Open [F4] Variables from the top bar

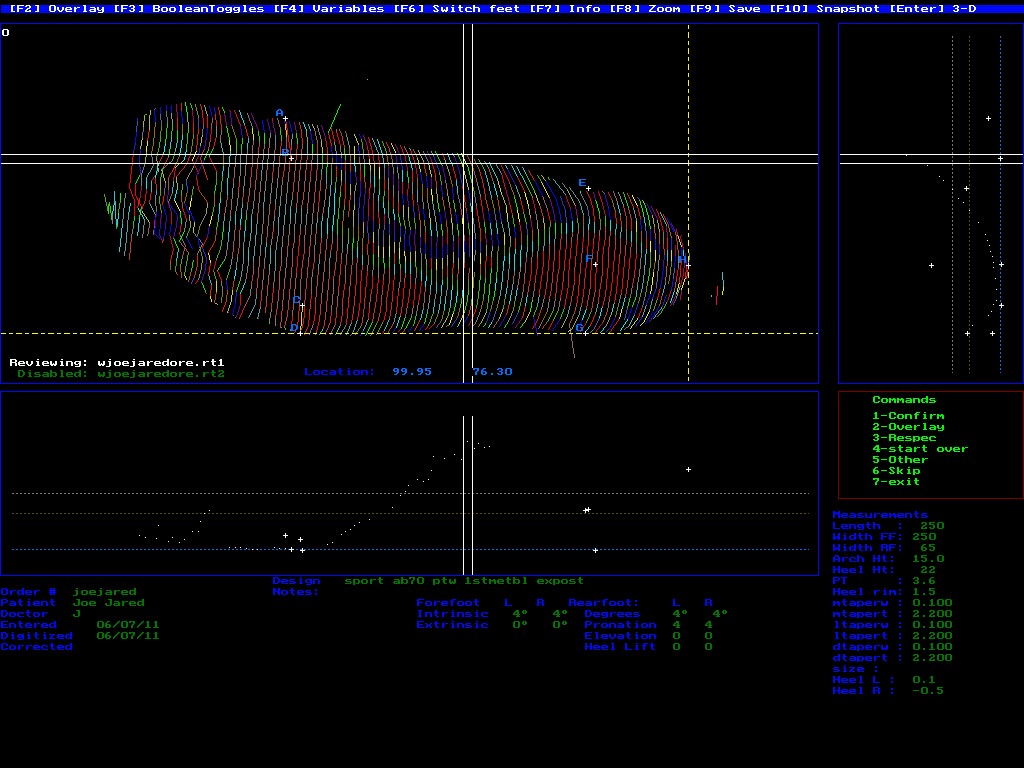click(328, 8)
